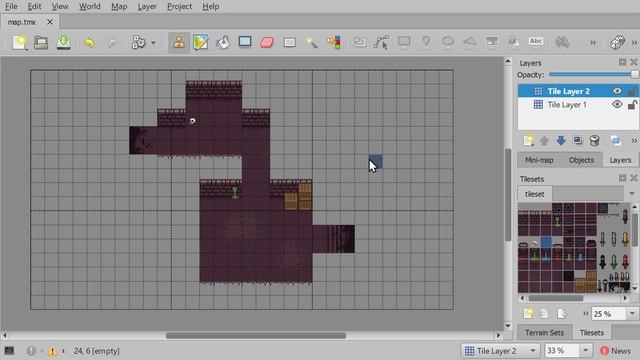Open the Edit menu

pos(34,7)
